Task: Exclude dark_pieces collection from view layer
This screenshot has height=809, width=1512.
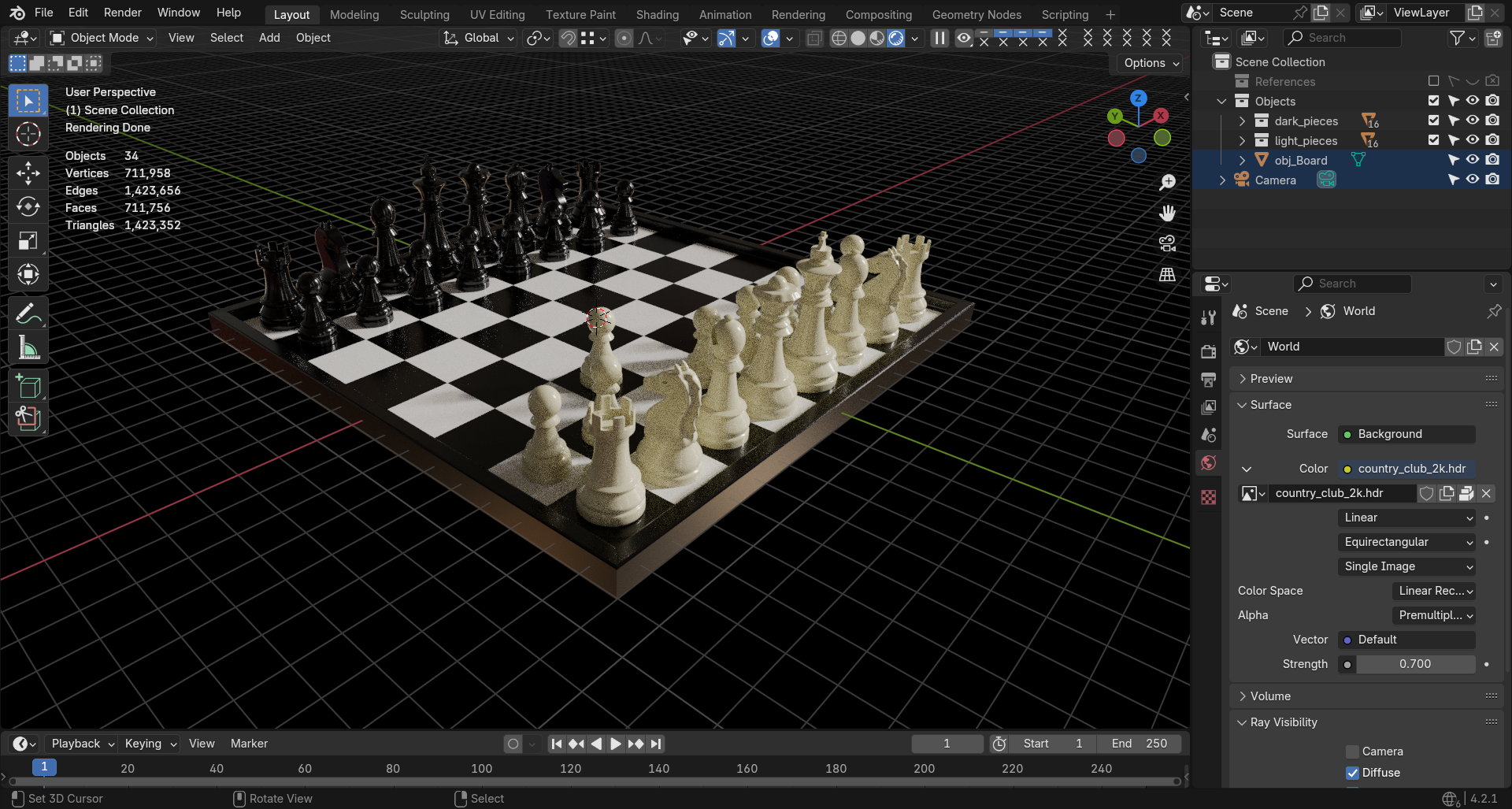Action: coord(1433,121)
